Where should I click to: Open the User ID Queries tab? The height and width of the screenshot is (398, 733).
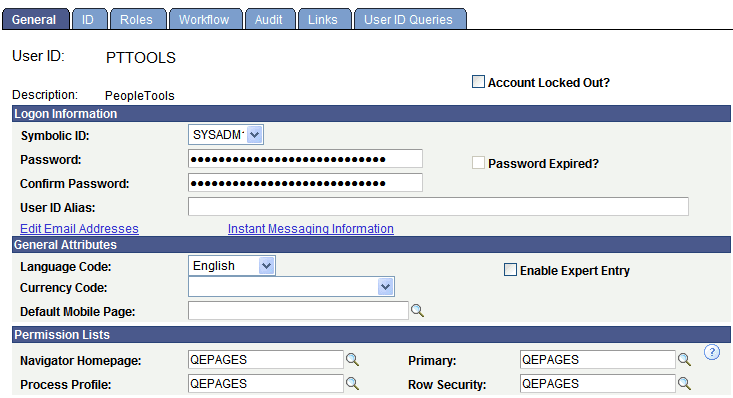(x=410, y=19)
